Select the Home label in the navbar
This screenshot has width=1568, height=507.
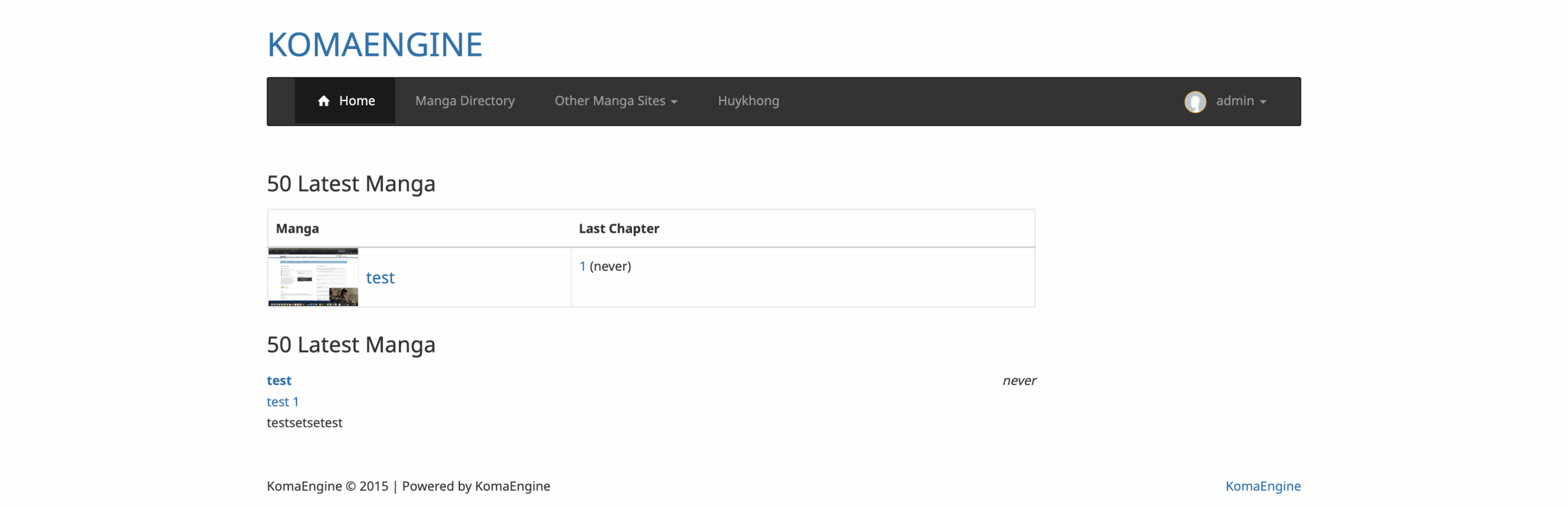pos(356,101)
